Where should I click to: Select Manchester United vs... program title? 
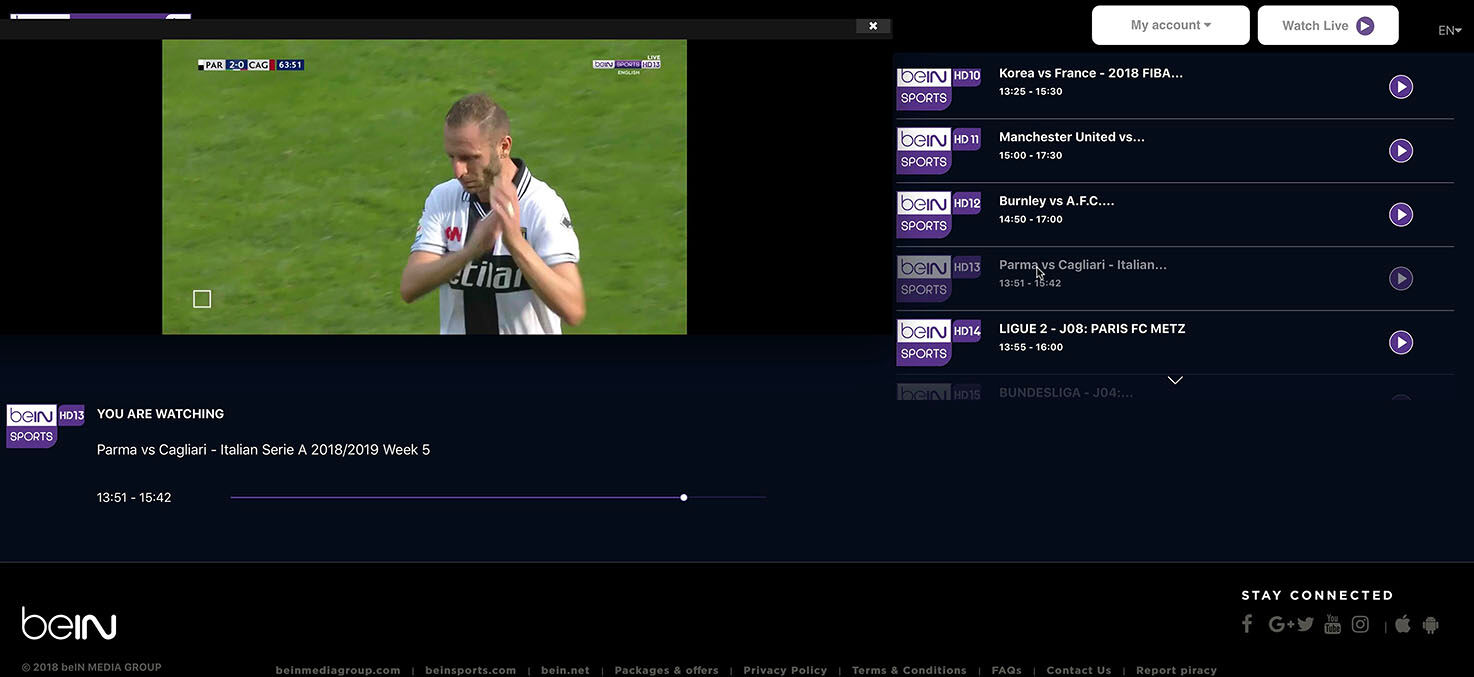click(1072, 137)
